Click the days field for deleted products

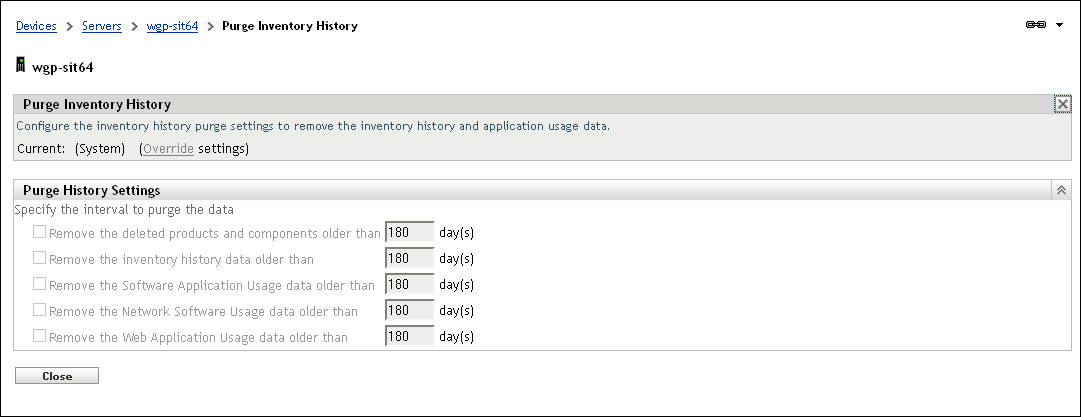[409, 232]
